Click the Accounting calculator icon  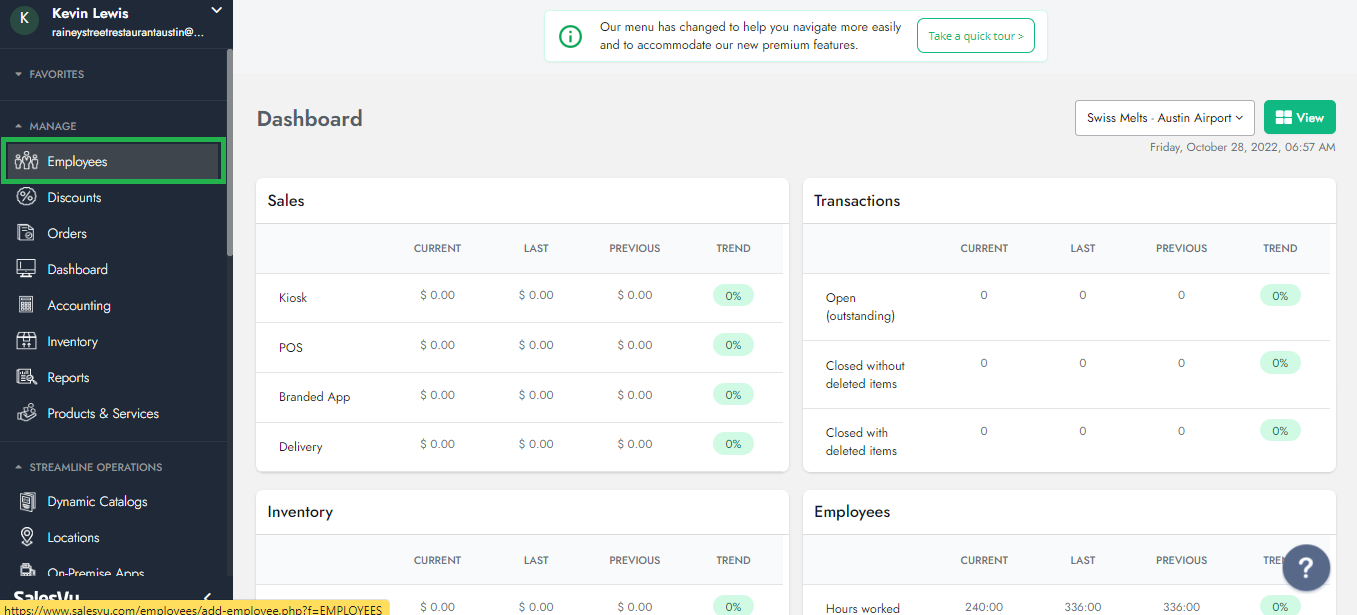(x=27, y=306)
